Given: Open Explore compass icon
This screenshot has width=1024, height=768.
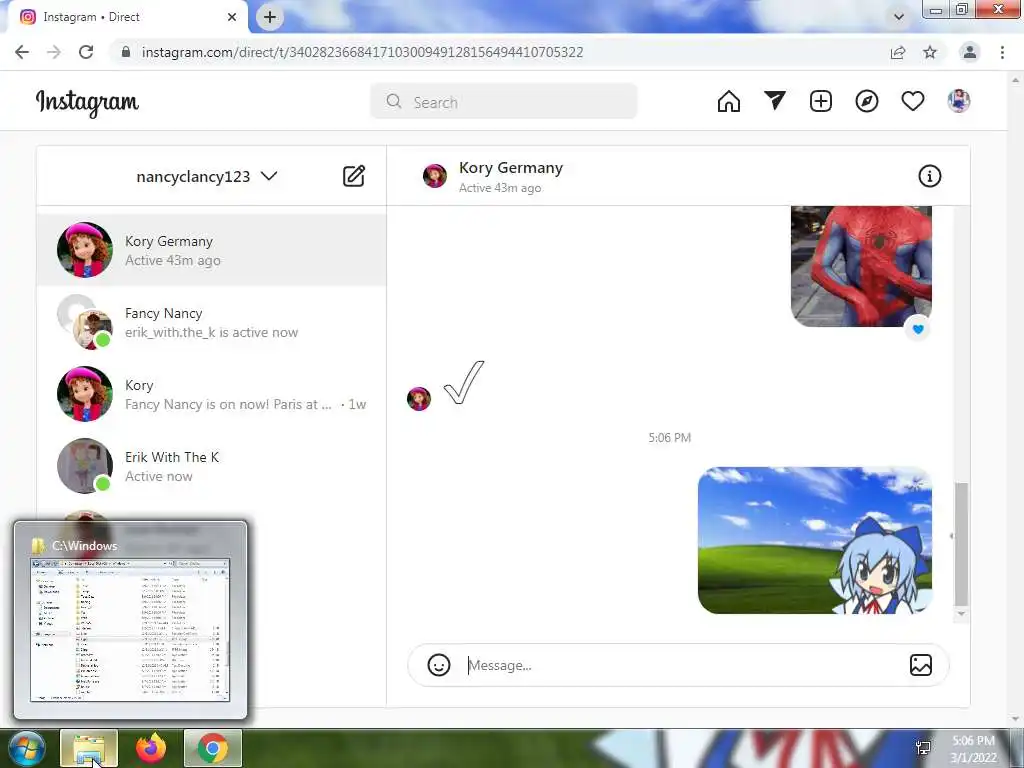Looking at the screenshot, I should (867, 101).
